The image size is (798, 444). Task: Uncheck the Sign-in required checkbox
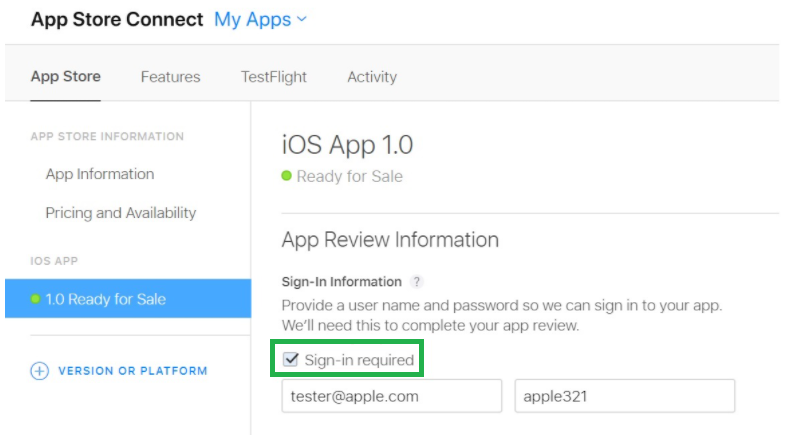pyautogui.click(x=291, y=359)
